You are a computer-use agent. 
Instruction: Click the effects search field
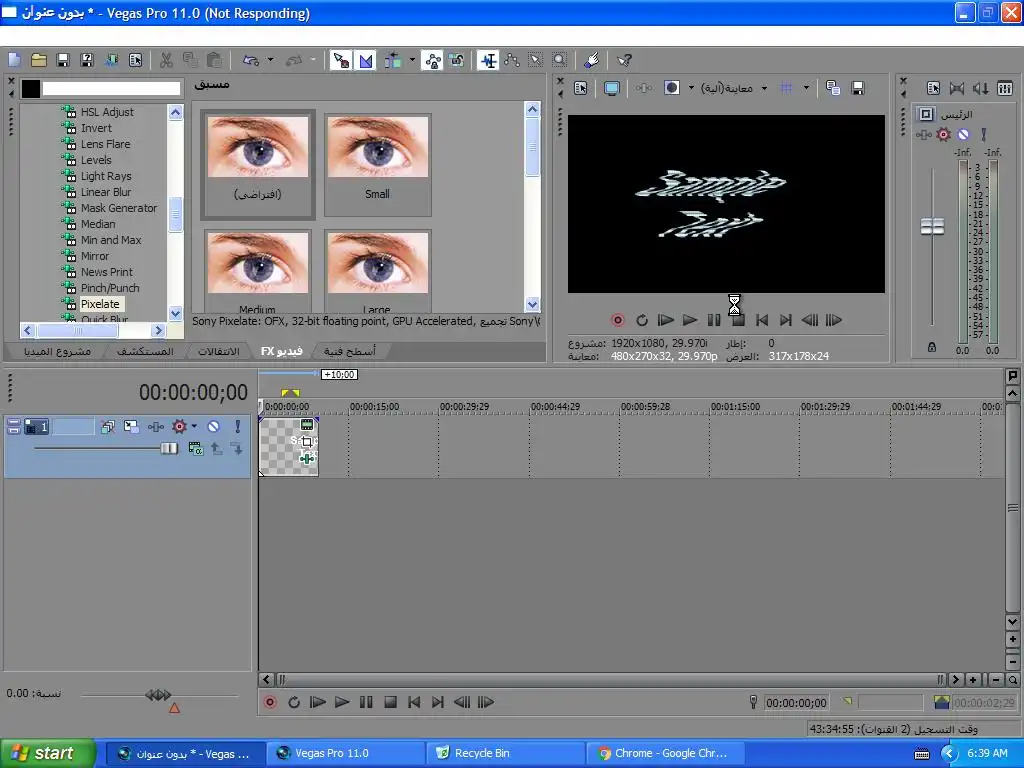click(111, 88)
